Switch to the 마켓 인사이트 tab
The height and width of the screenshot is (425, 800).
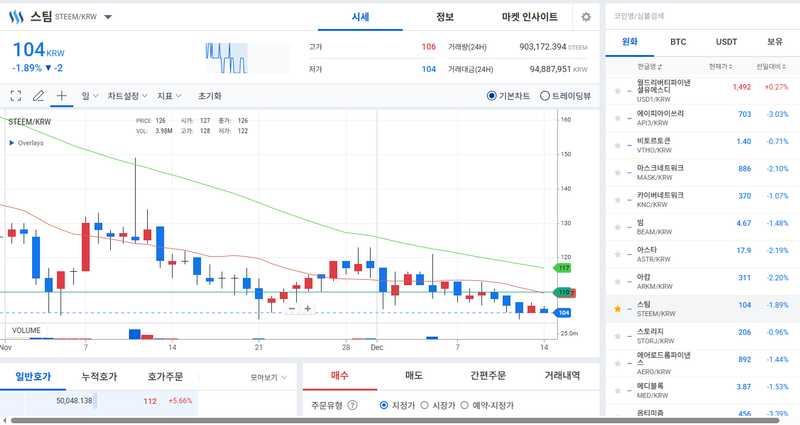529,17
